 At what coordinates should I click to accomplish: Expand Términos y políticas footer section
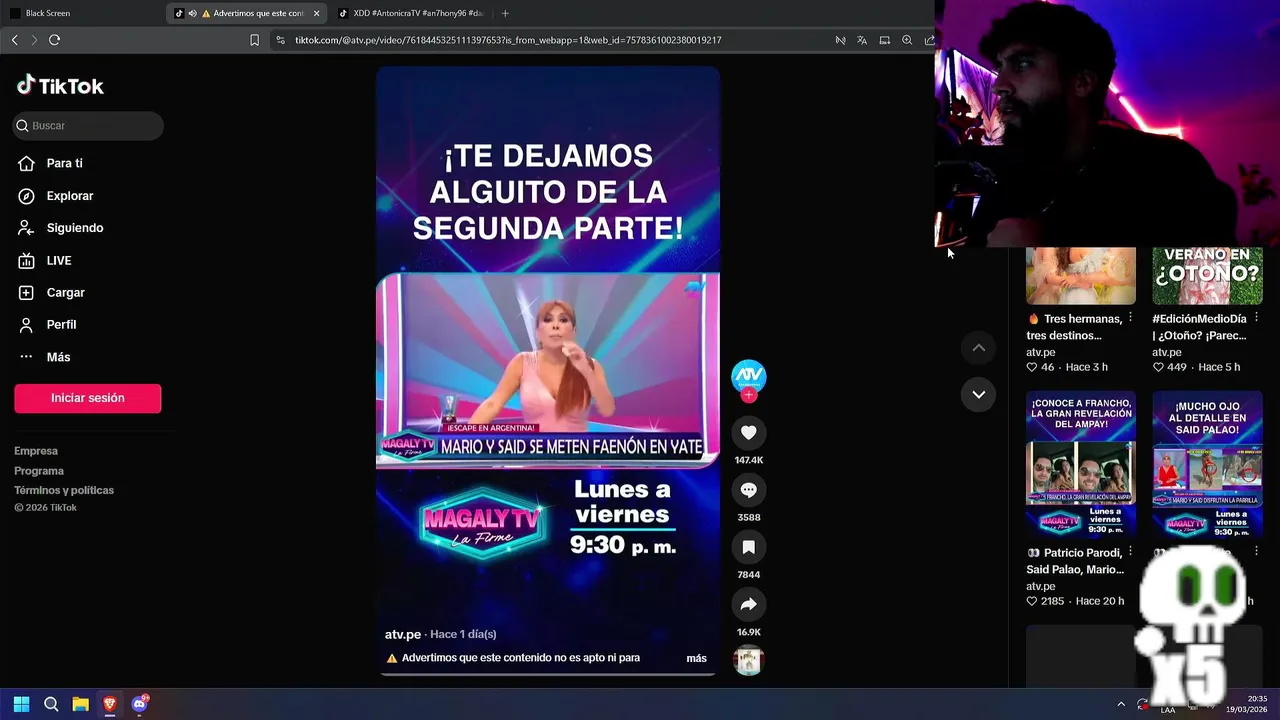(x=64, y=490)
